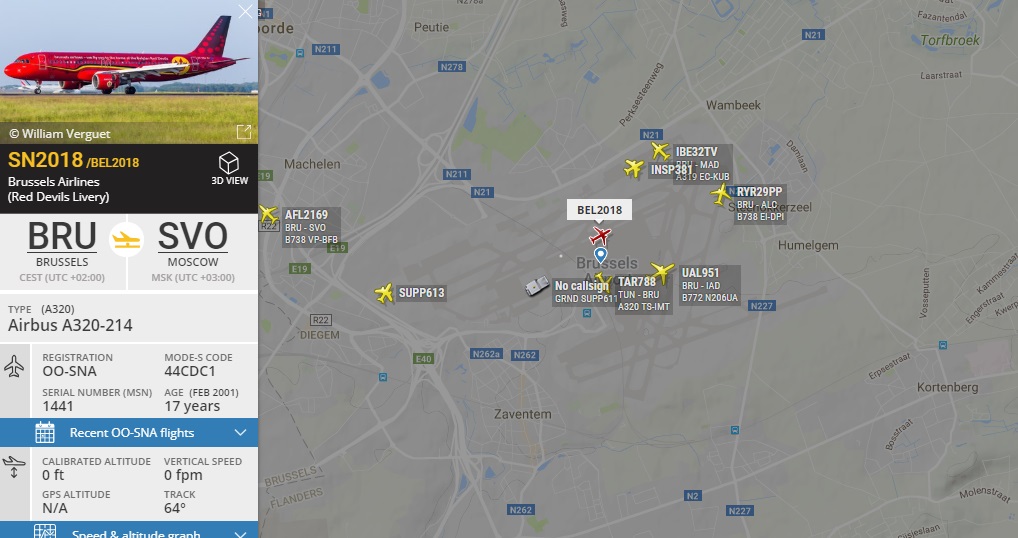Select the SUPP613 aircraft icon

coord(384,293)
